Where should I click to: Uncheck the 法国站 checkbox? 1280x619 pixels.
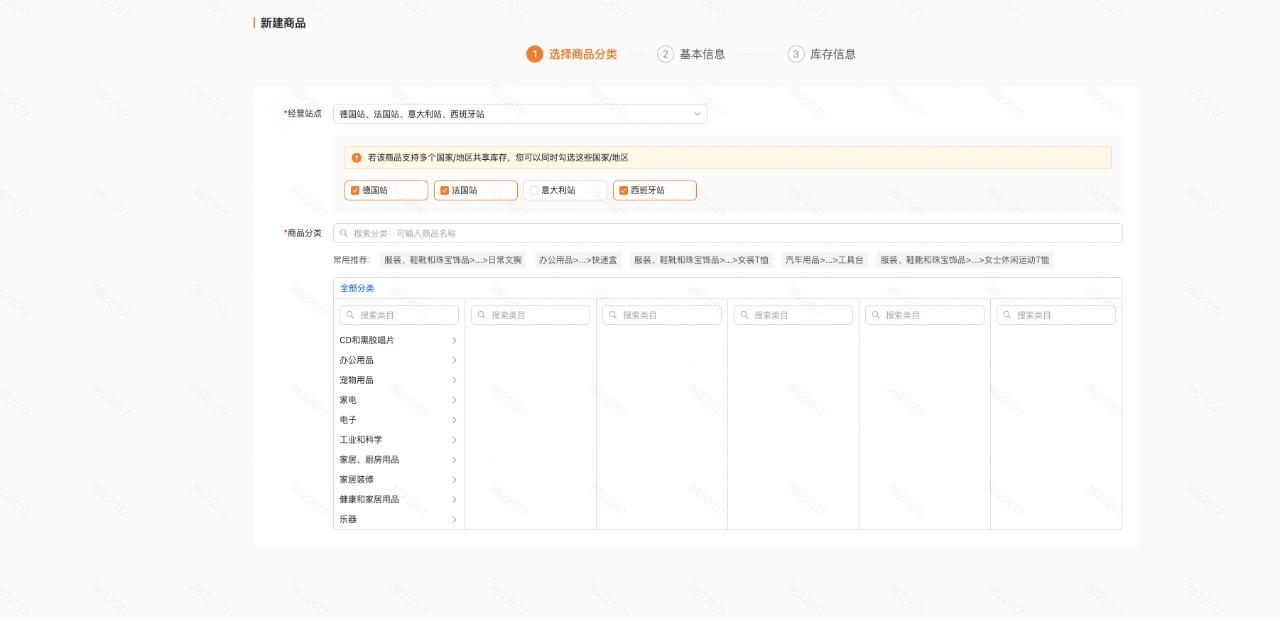445,190
